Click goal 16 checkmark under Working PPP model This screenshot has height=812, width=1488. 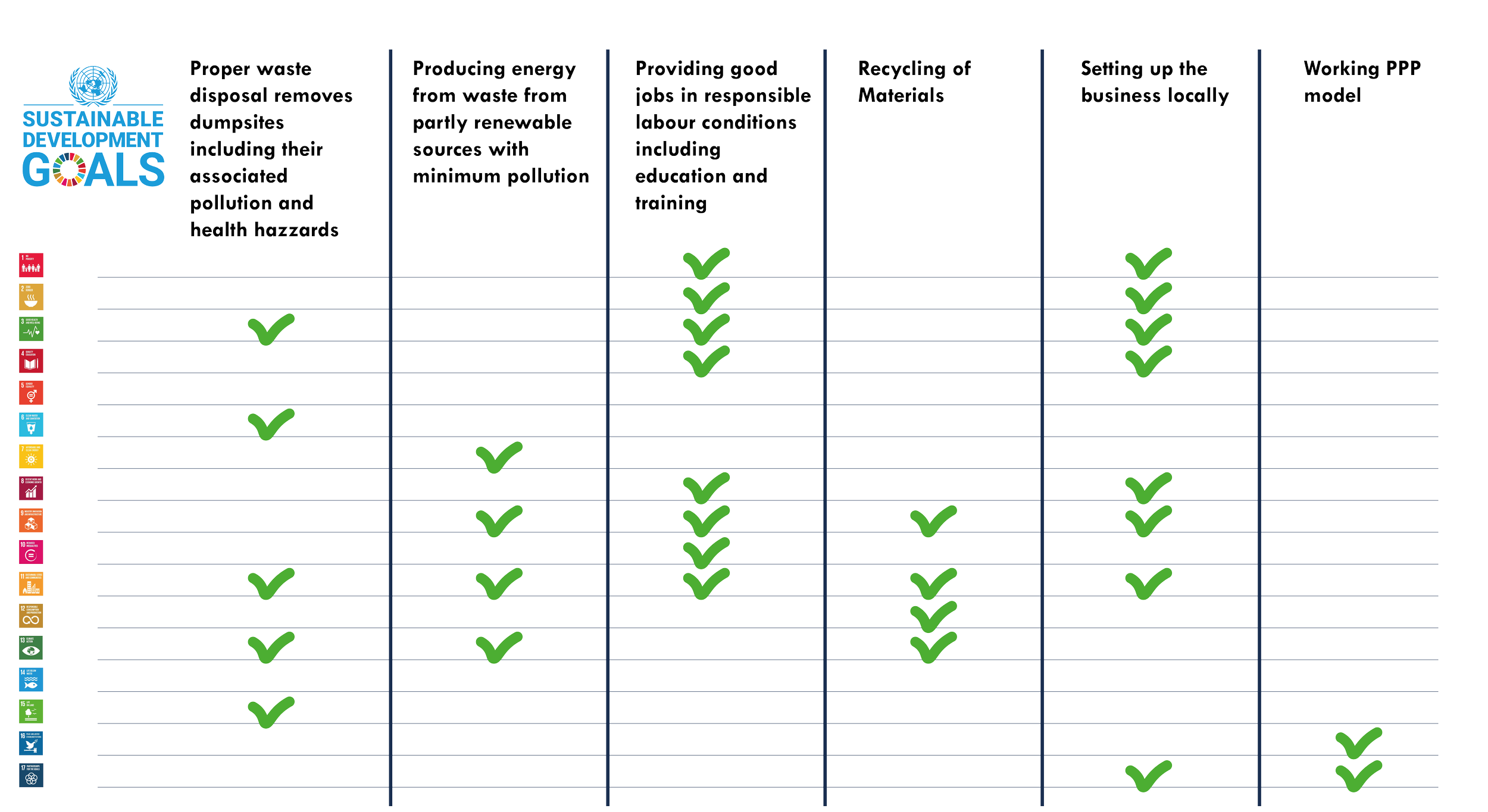pos(1358,742)
